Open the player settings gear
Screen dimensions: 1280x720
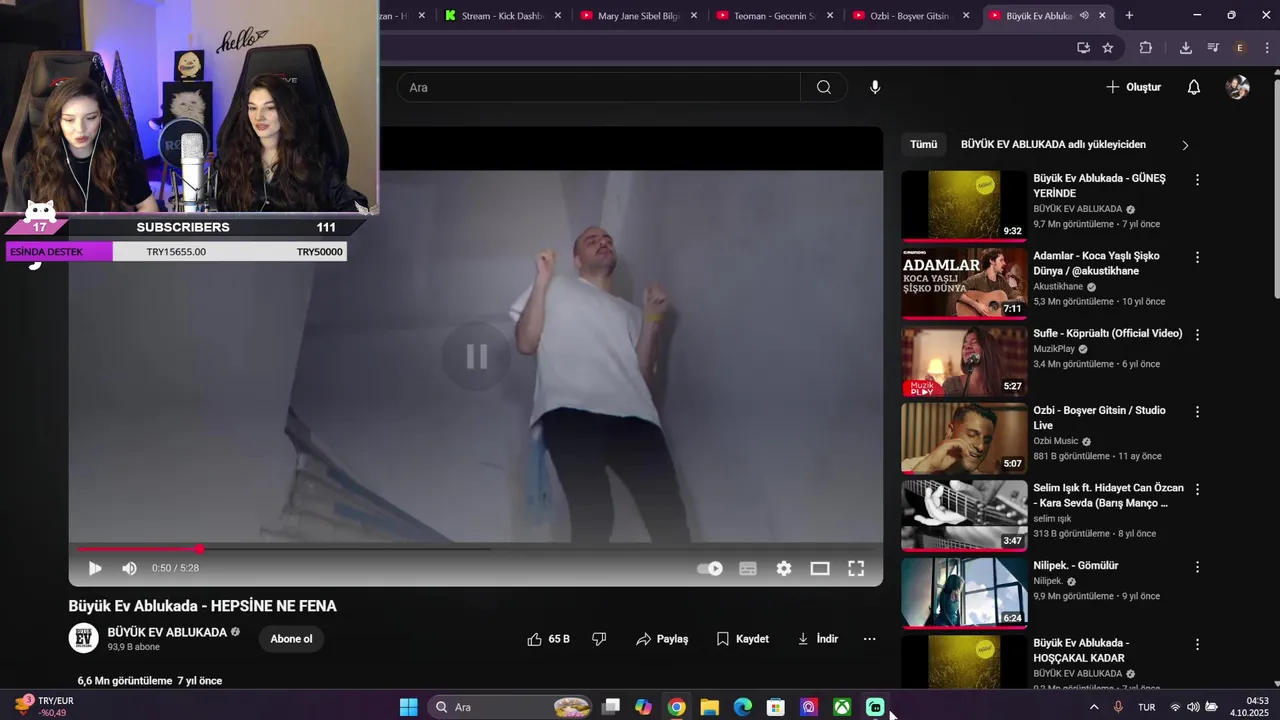pos(784,568)
